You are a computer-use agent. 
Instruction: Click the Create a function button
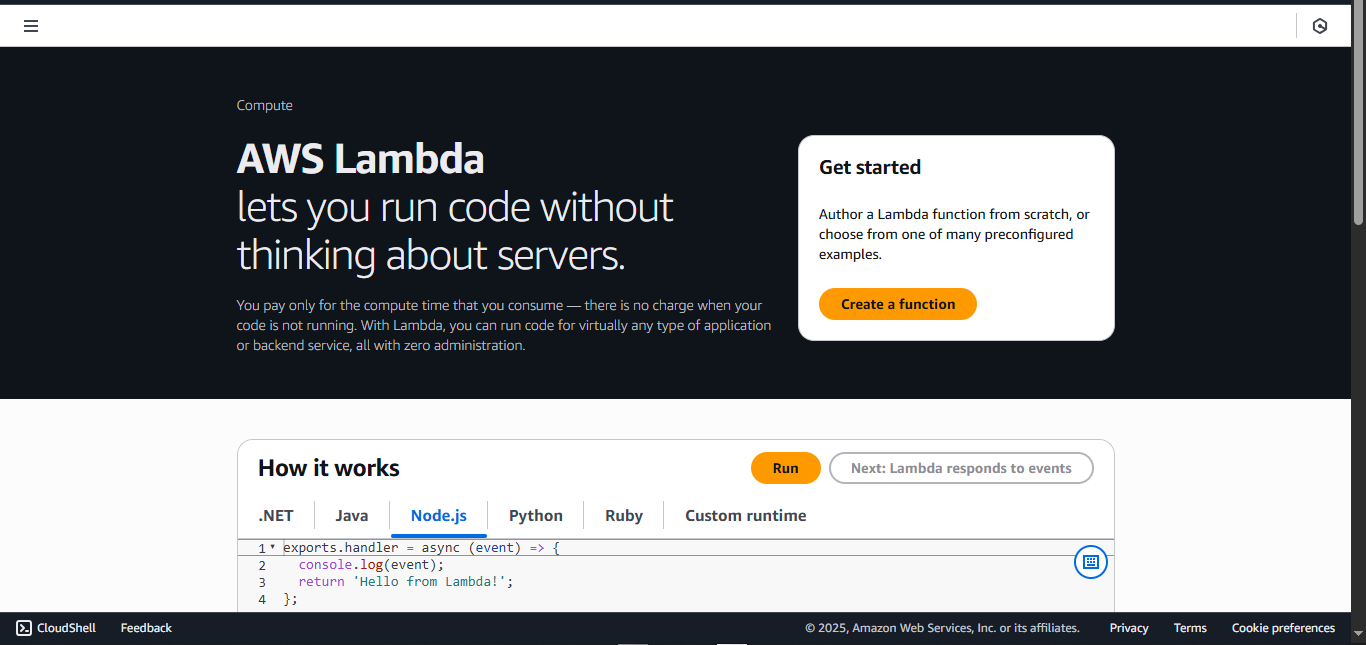pyautogui.click(x=898, y=304)
